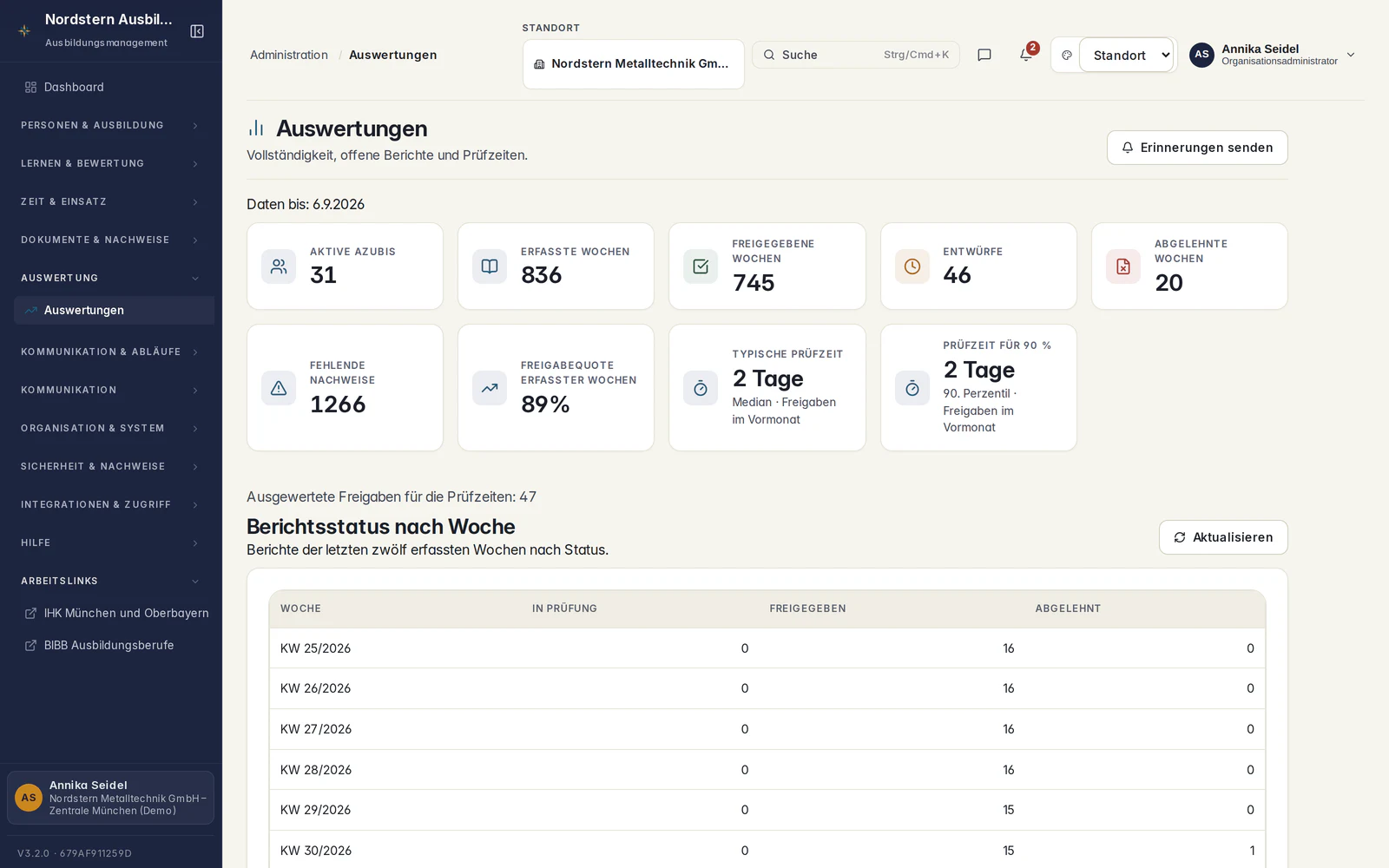This screenshot has height=868, width=1389.
Task: Open the Nordstern Metalltechnik location selector
Action: (634, 64)
